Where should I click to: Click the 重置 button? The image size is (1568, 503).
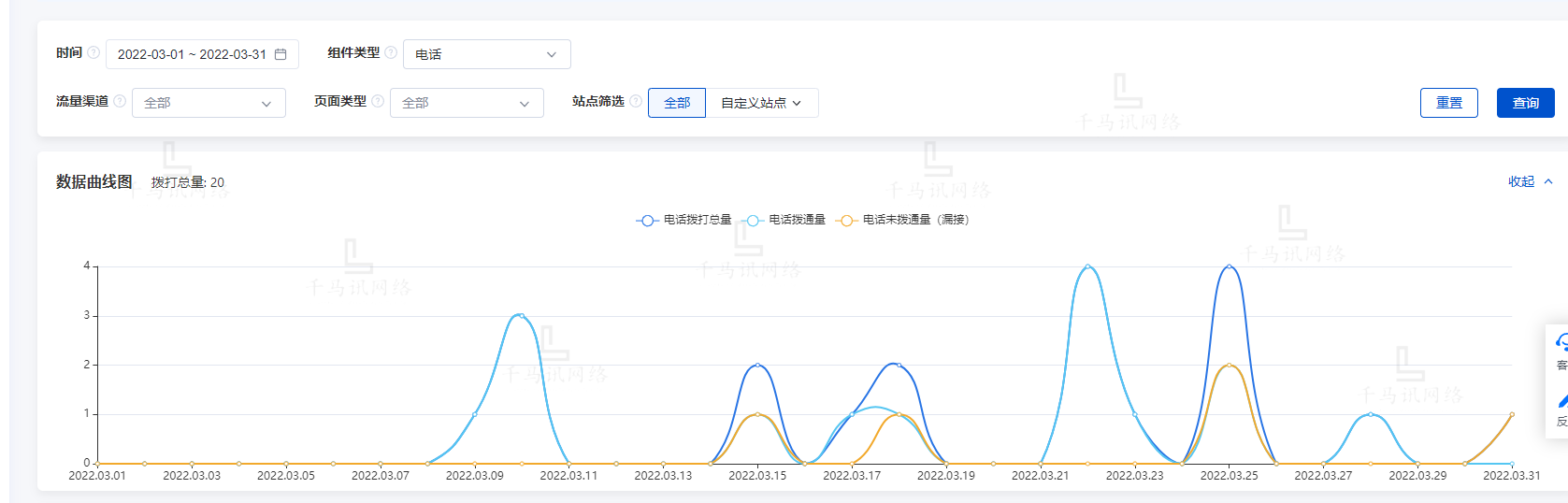coord(1448,103)
